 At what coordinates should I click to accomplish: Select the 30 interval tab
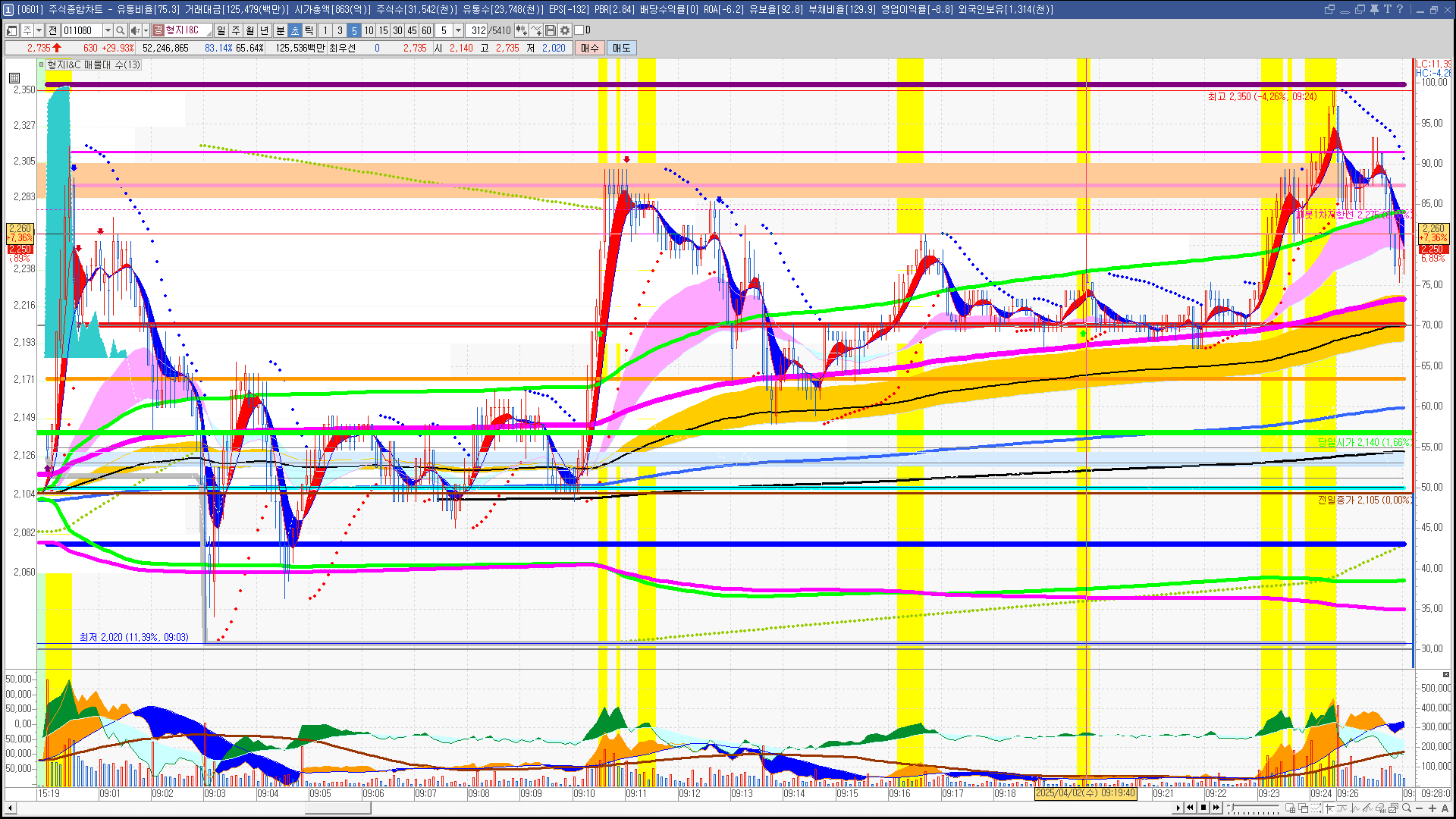click(397, 30)
